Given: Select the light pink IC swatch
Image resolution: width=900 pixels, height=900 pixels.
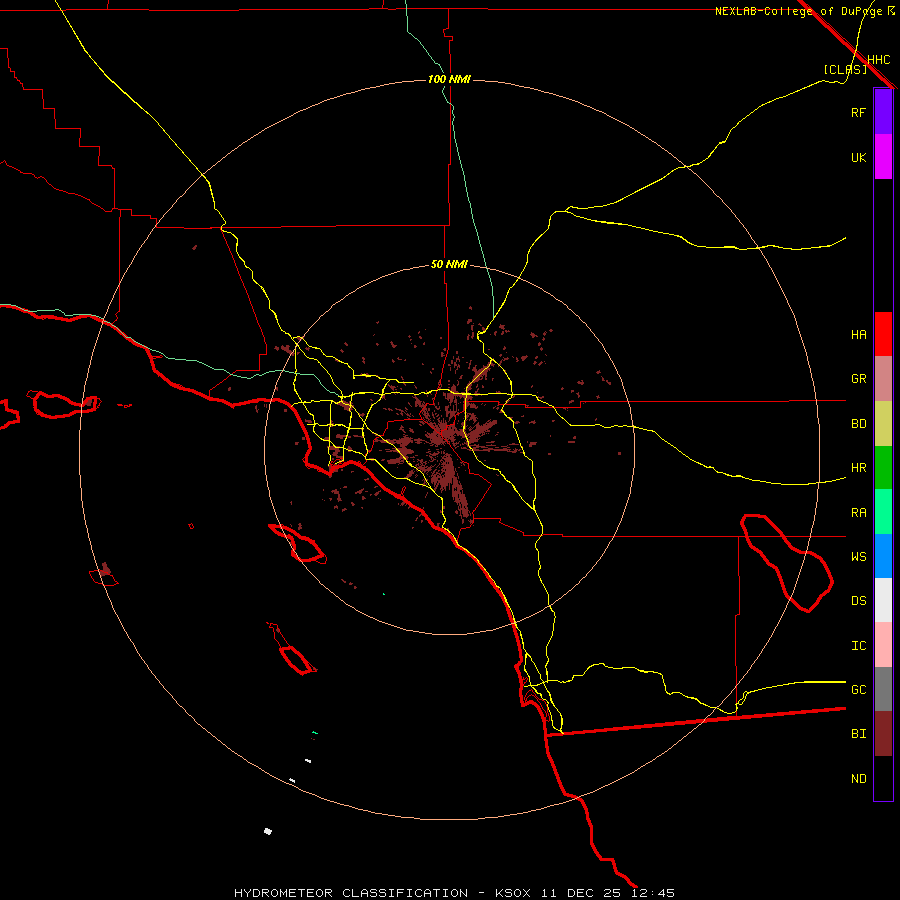Looking at the screenshot, I should (x=883, y=645).
